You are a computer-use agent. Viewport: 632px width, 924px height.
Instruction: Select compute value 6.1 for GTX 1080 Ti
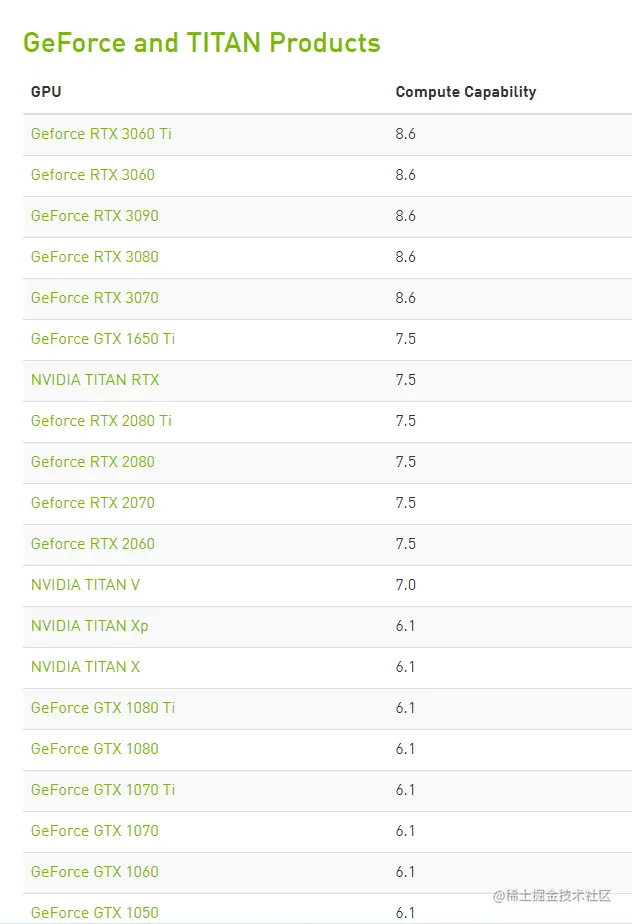click(405, 708)
